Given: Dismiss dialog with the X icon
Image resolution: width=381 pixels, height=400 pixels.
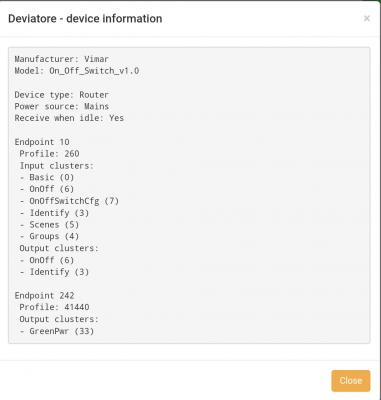Looking at the screenshot, I should point(367,18).
